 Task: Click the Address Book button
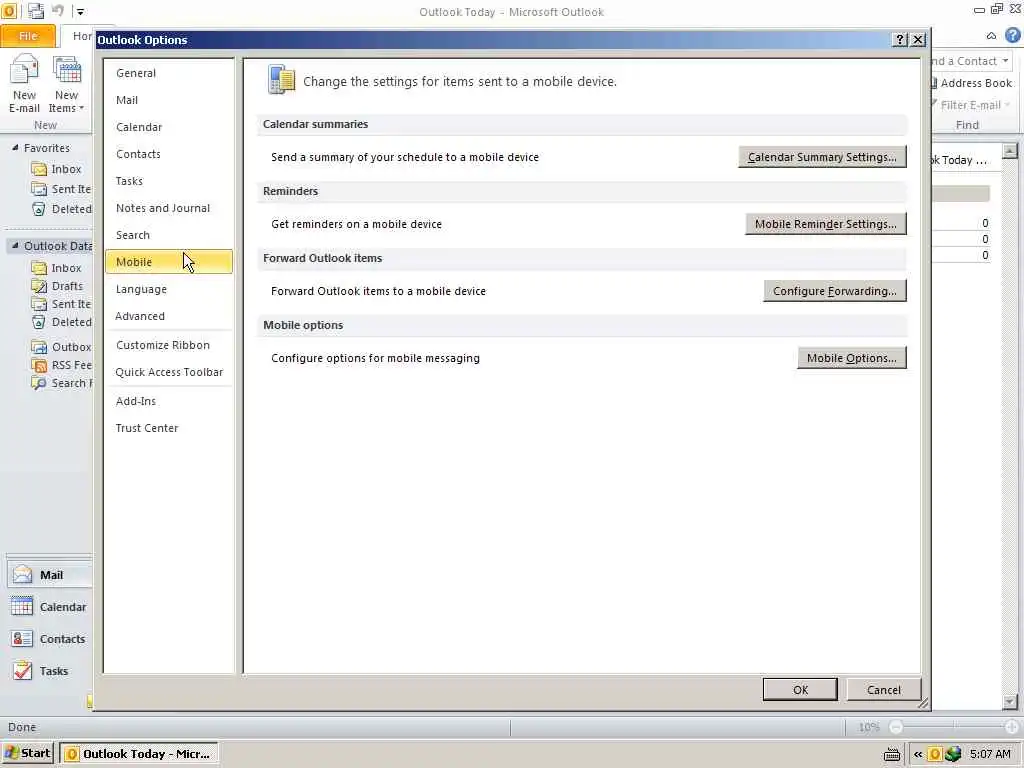click(x=972, y=83)
